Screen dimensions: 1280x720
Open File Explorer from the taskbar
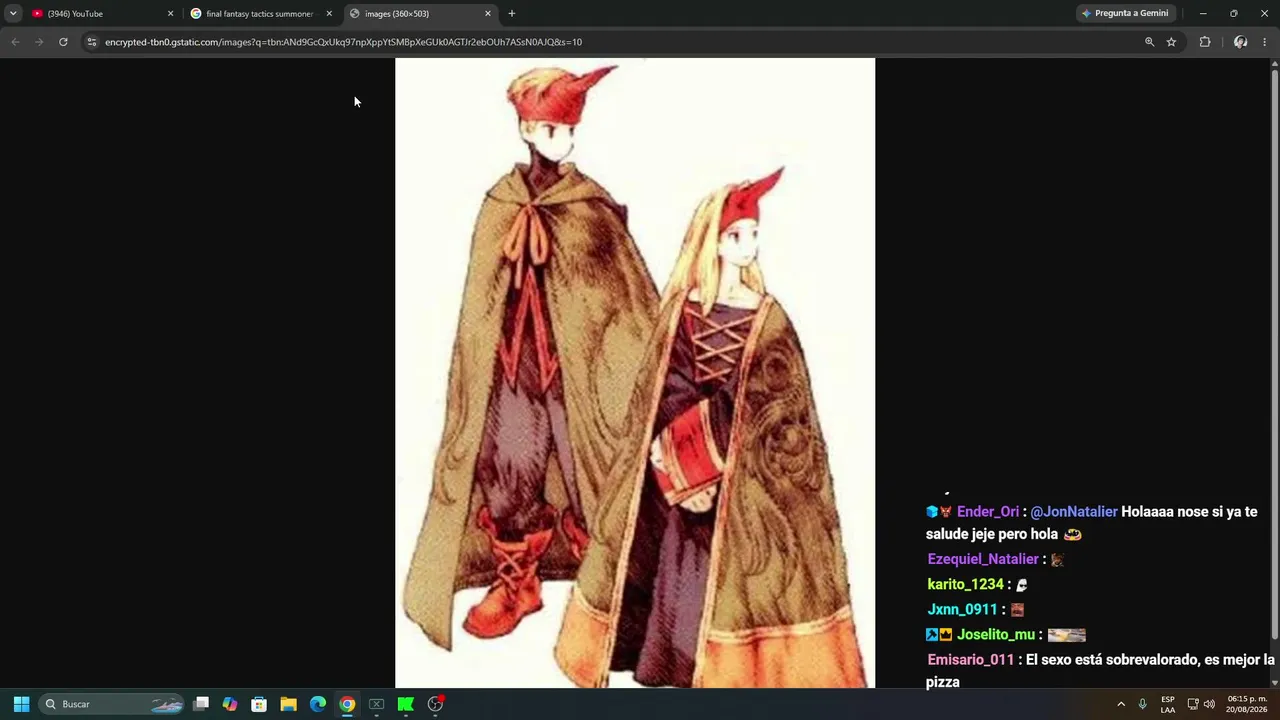(288, 704)
